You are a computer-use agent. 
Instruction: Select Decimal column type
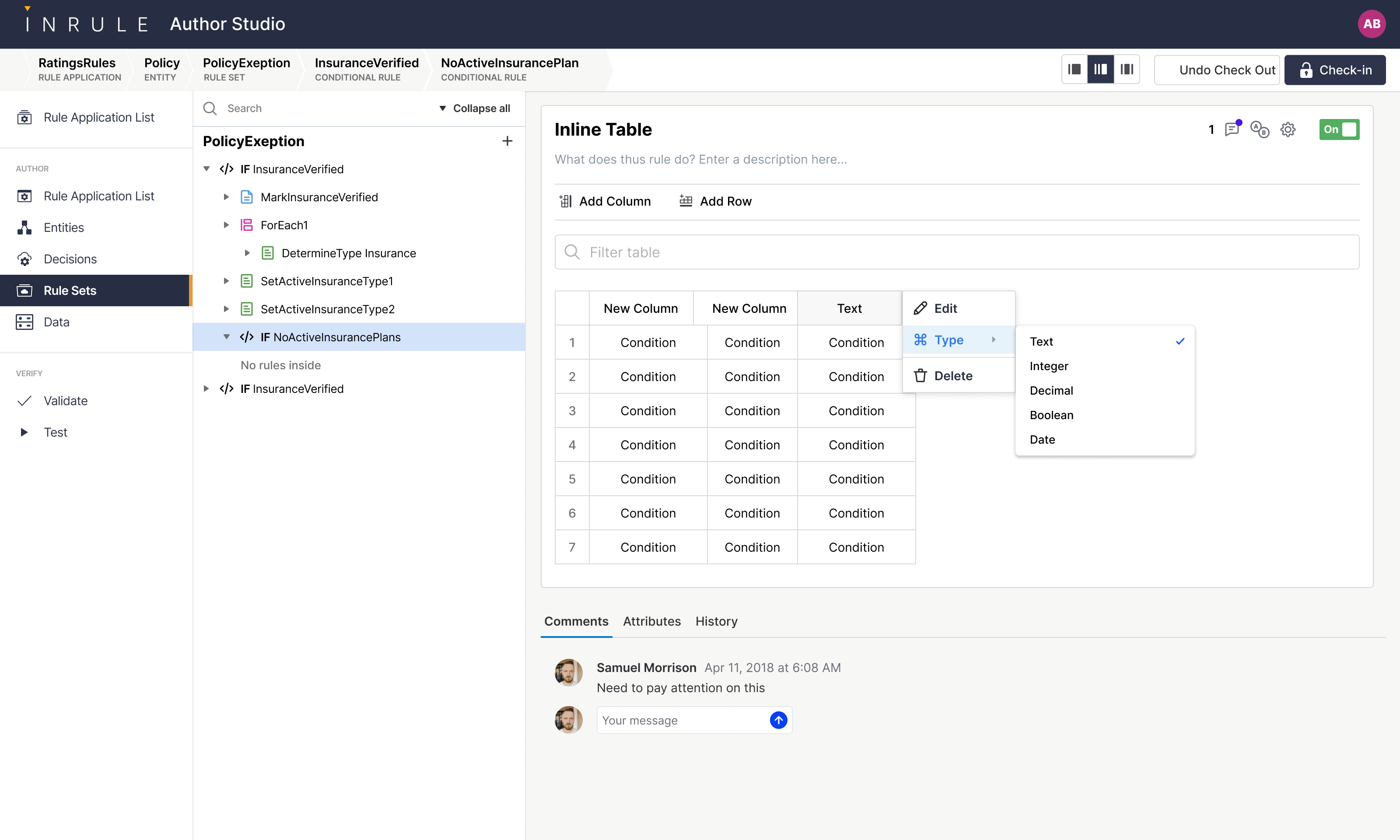point(1105,391)
